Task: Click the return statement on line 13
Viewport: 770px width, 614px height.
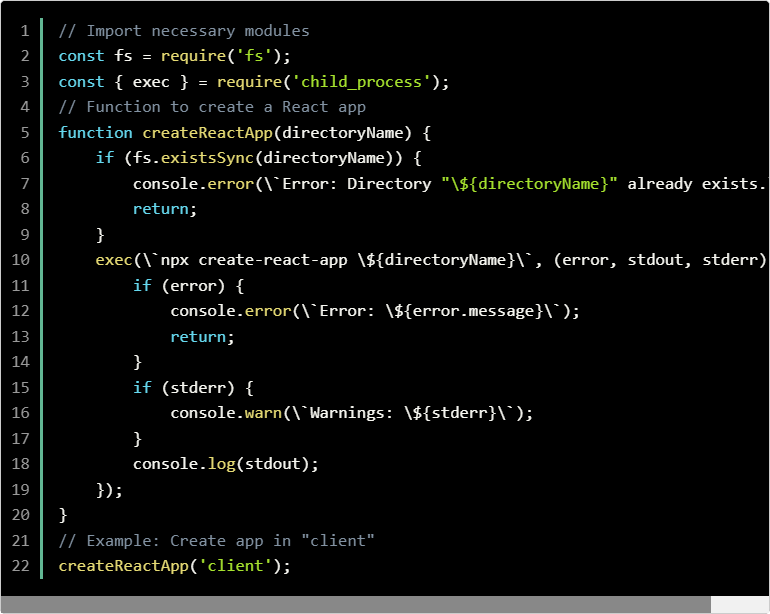Action: pyautogui.click(x=202, y=336)
